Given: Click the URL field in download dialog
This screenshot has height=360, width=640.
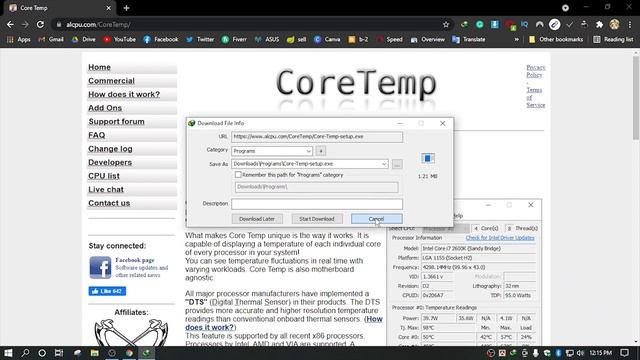Looking at the screenshot, I should point(317,137).
